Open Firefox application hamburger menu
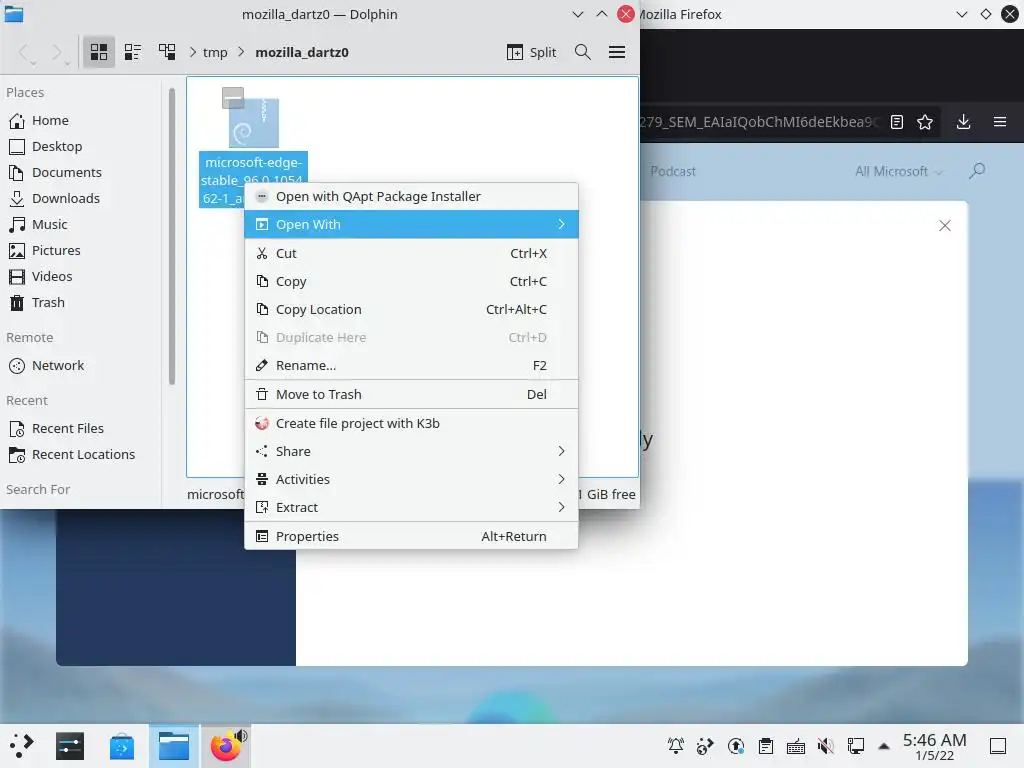Image resolution: width=1024 pixels, height=768 pixels. coord(1000,122)
